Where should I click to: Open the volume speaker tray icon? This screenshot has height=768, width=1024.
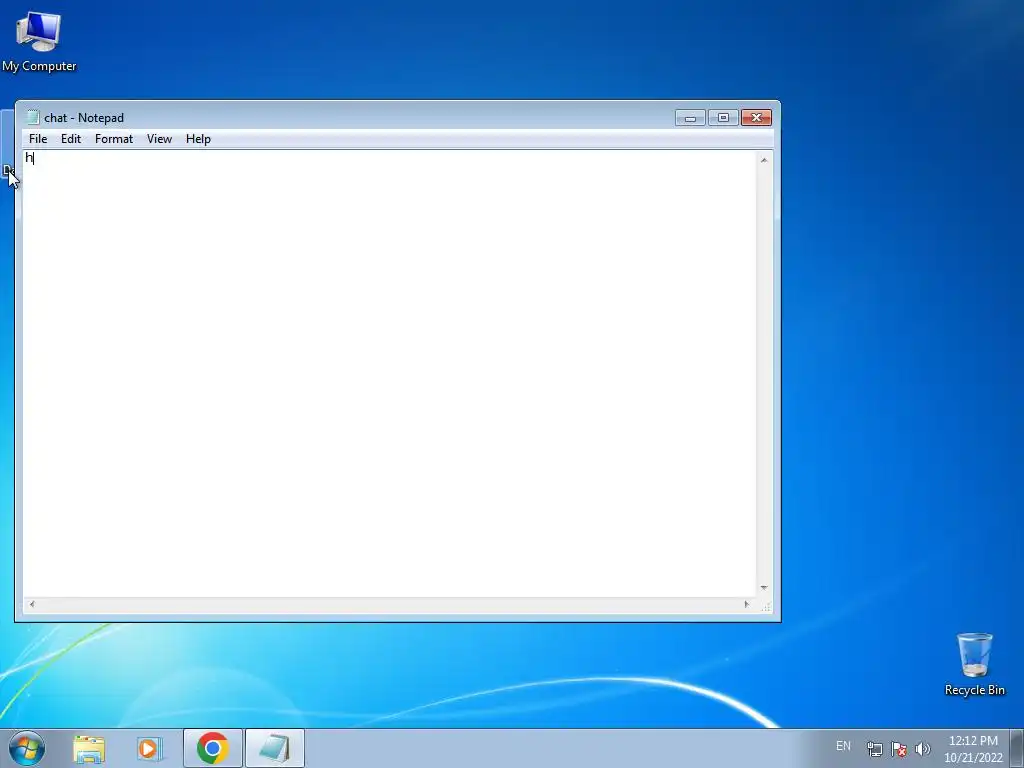click(x=923, y=748)
